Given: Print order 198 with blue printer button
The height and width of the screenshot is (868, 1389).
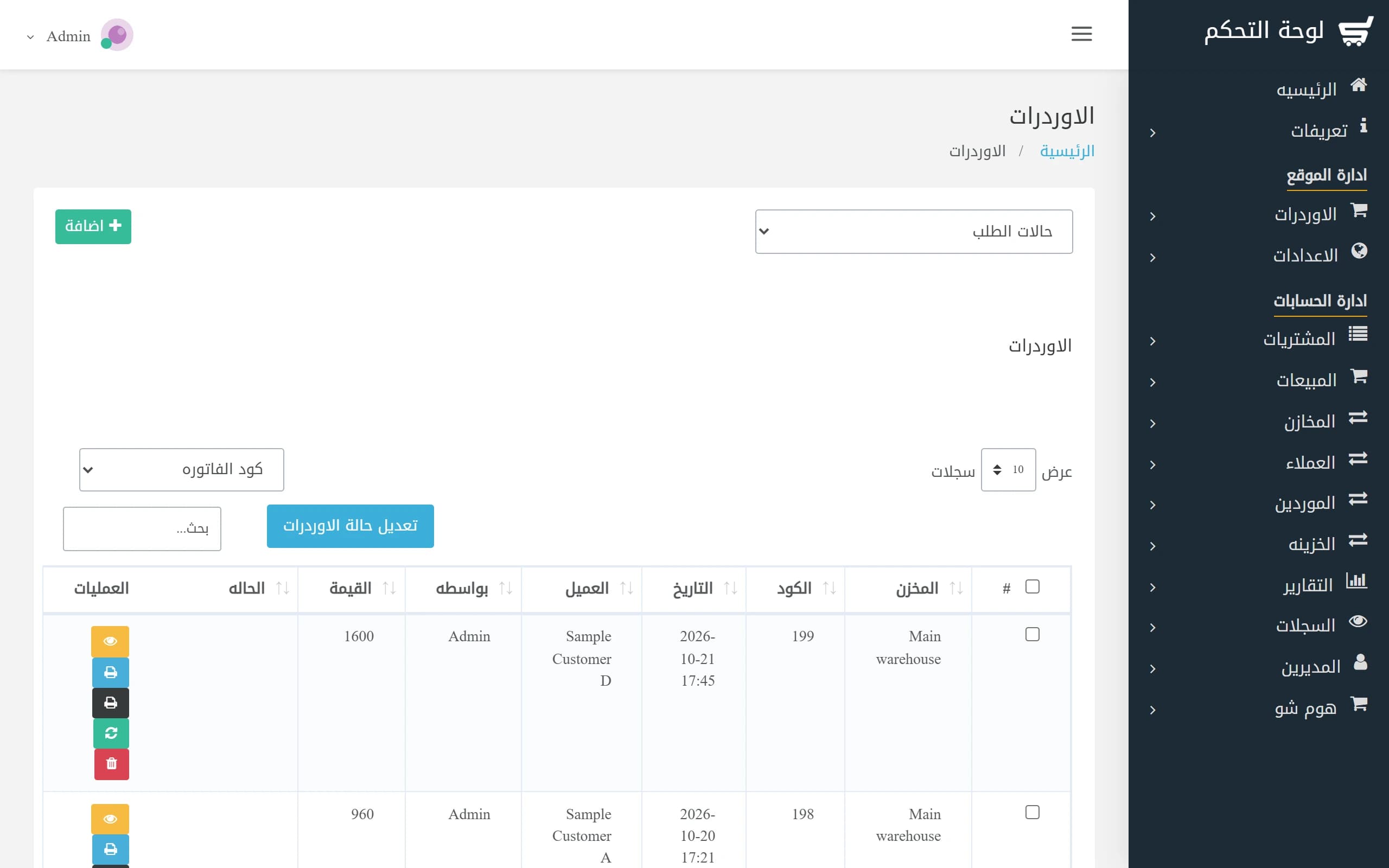Looking at the screenshot, I should click(x=110, y=849).
